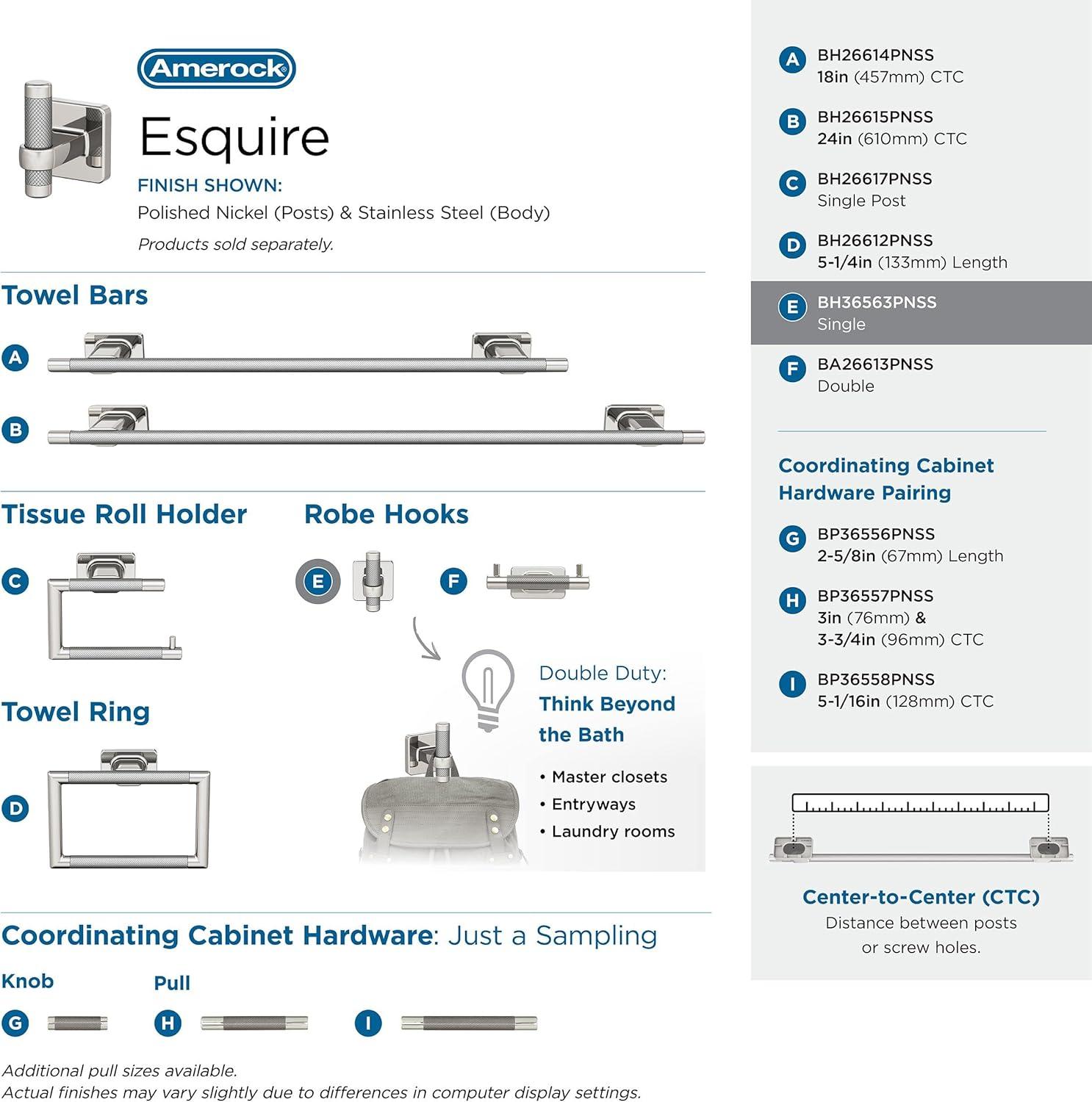Screen dimensions: 1092x1102
Task: Click model number BP36558PNSS
Action: (876, 680)
